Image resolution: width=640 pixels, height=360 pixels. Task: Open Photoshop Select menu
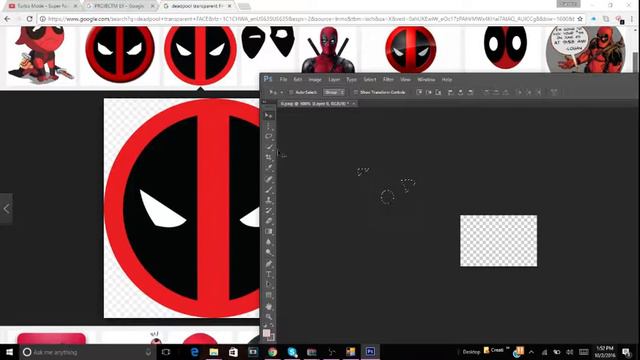point(370,80)
